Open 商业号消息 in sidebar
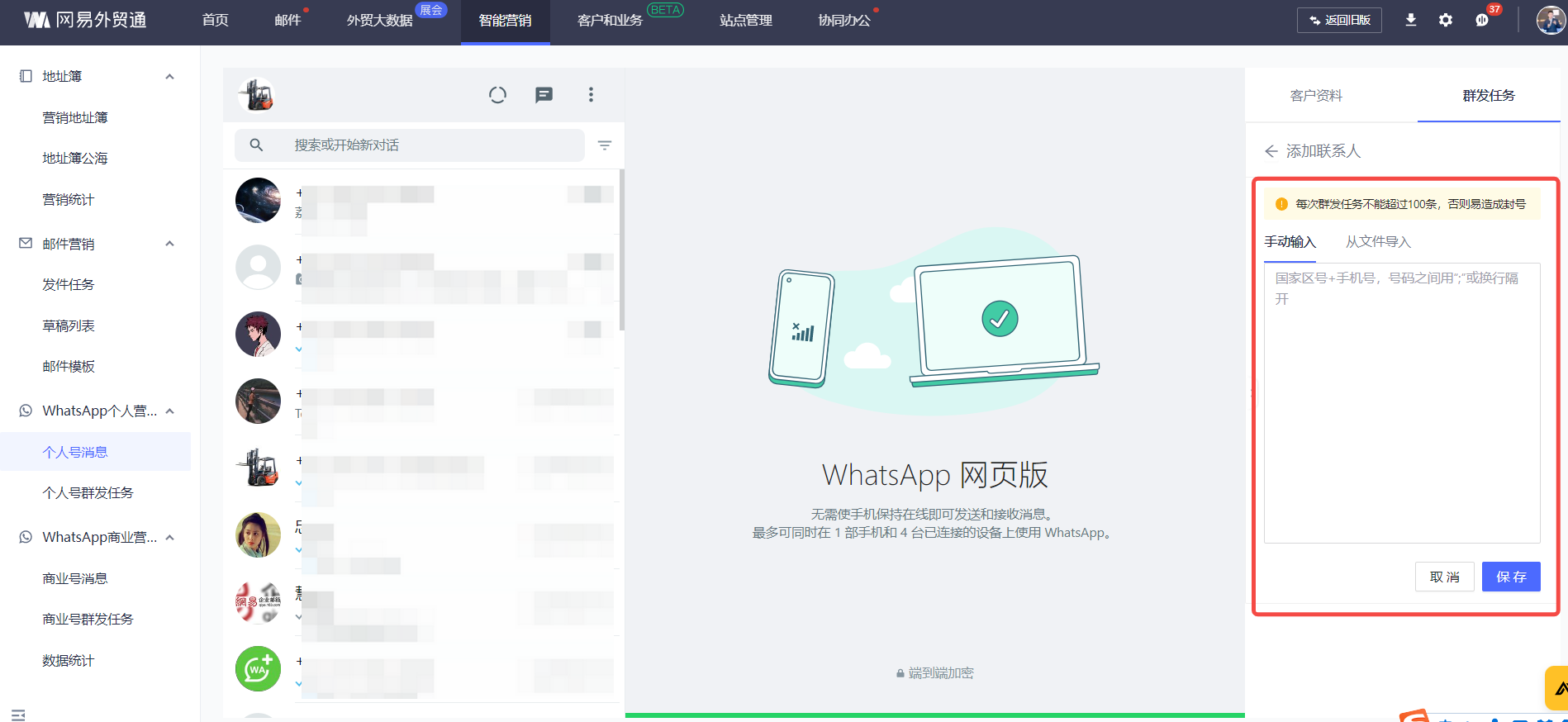 point(75,578)
